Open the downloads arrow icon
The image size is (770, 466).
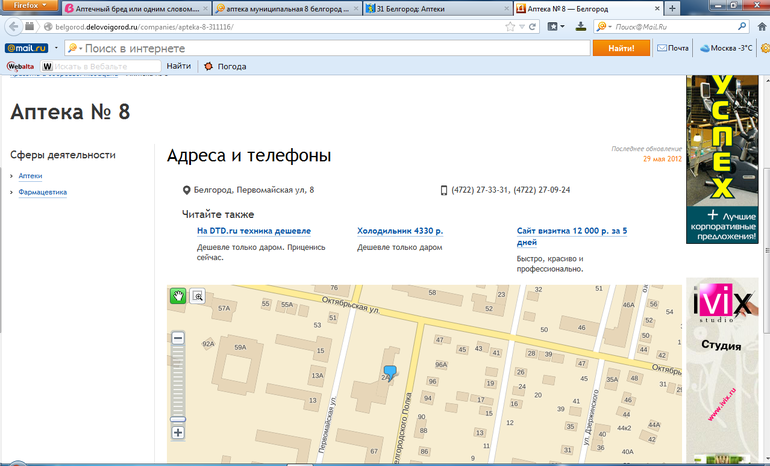point(581,27)
